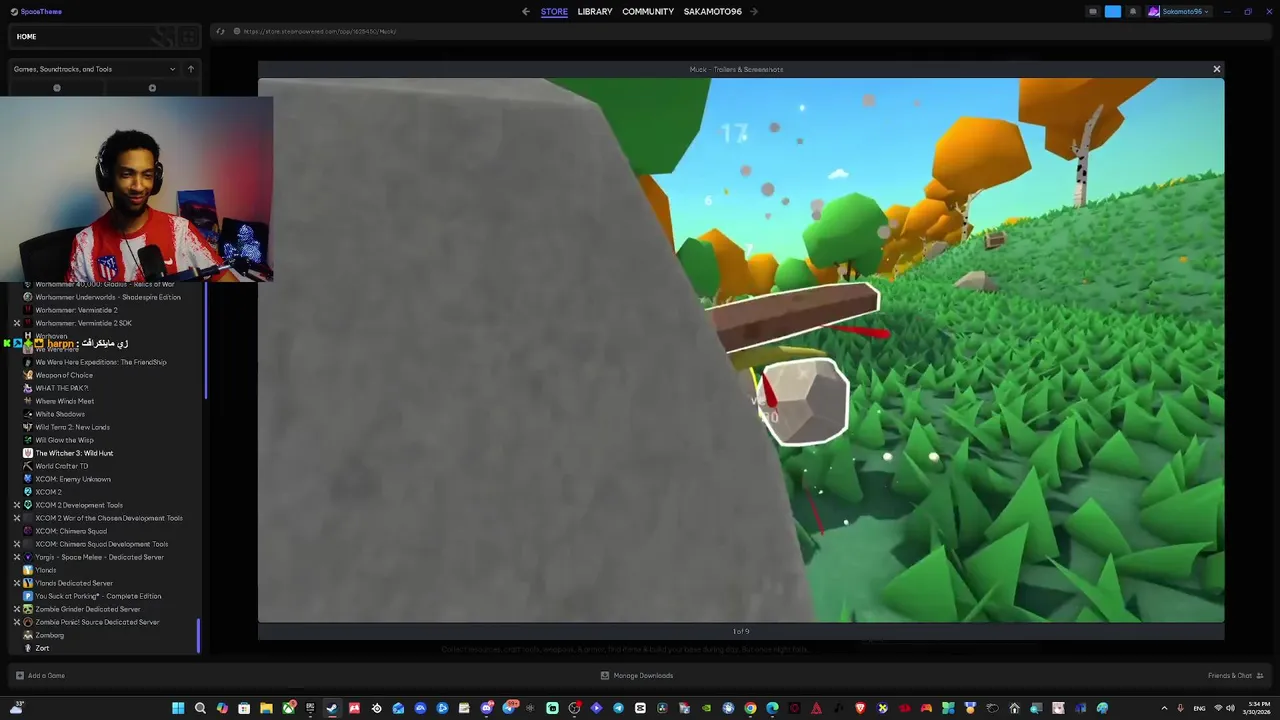The image size is (1280, 720).
Task: Open the Windows Start menu
Action: [x=178, y=708]
